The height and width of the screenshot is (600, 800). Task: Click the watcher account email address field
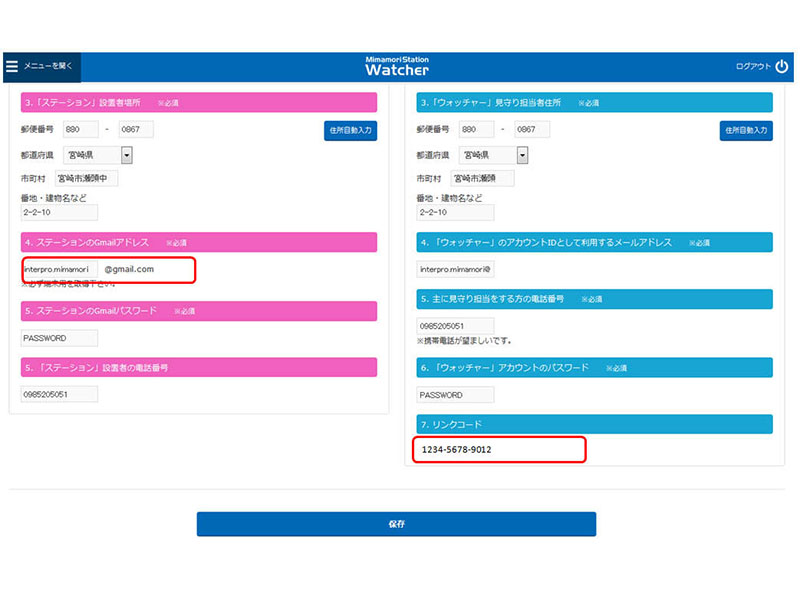tap(455, 269)
